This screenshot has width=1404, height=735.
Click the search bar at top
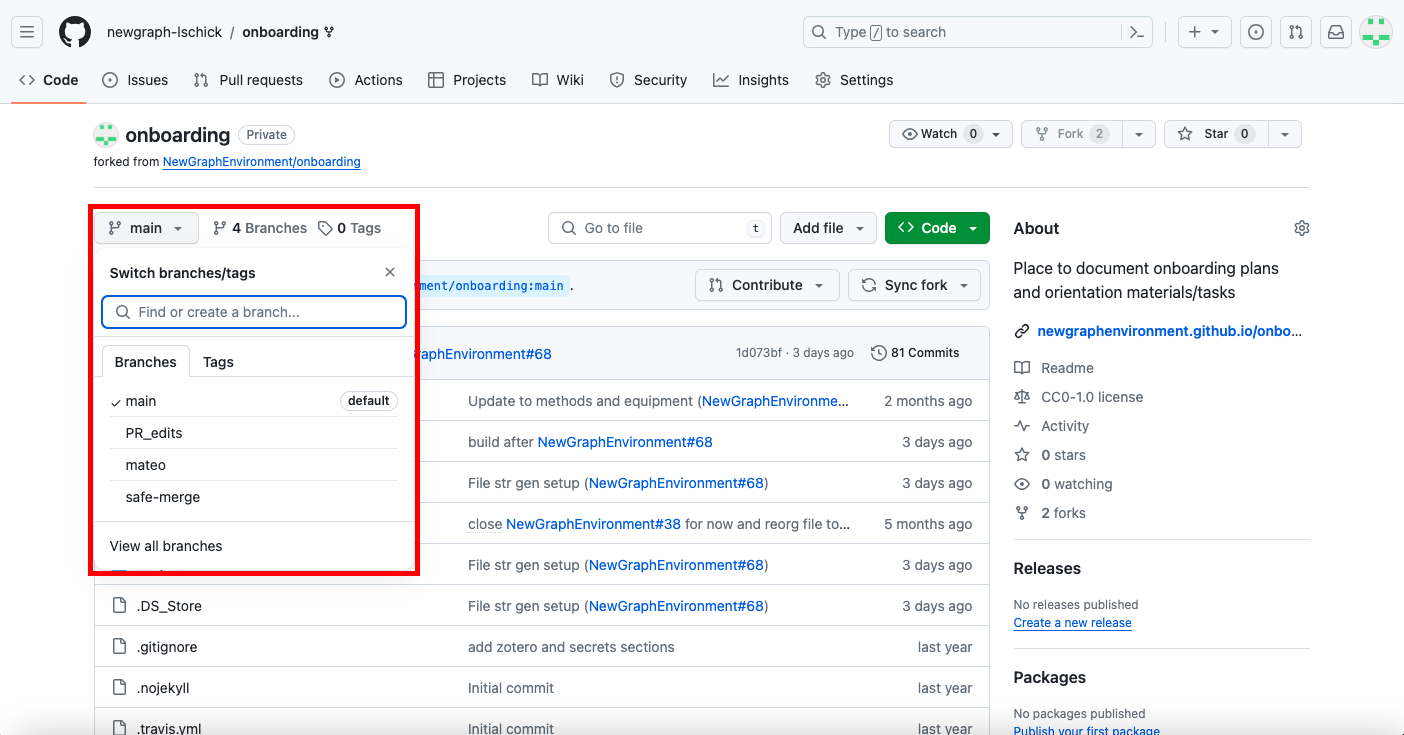coord(978,32)
